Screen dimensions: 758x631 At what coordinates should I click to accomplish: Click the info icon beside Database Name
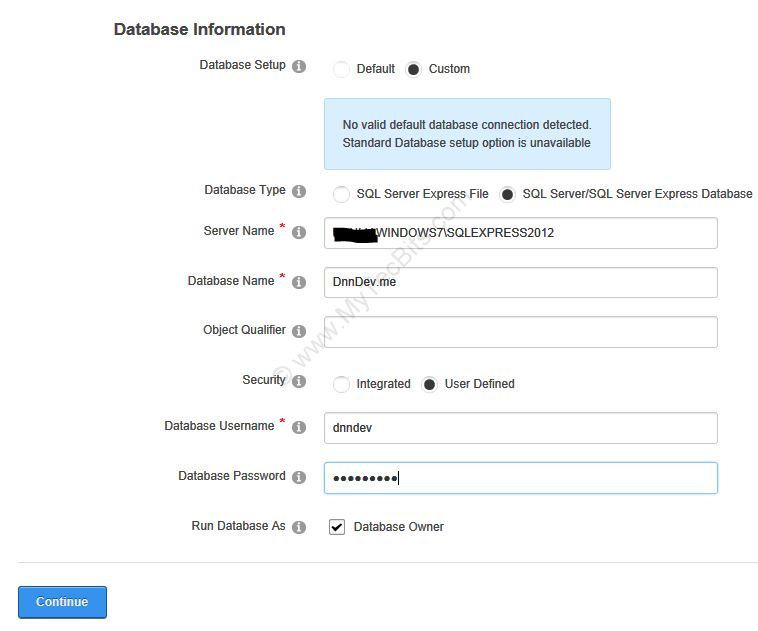pos(299,282)
